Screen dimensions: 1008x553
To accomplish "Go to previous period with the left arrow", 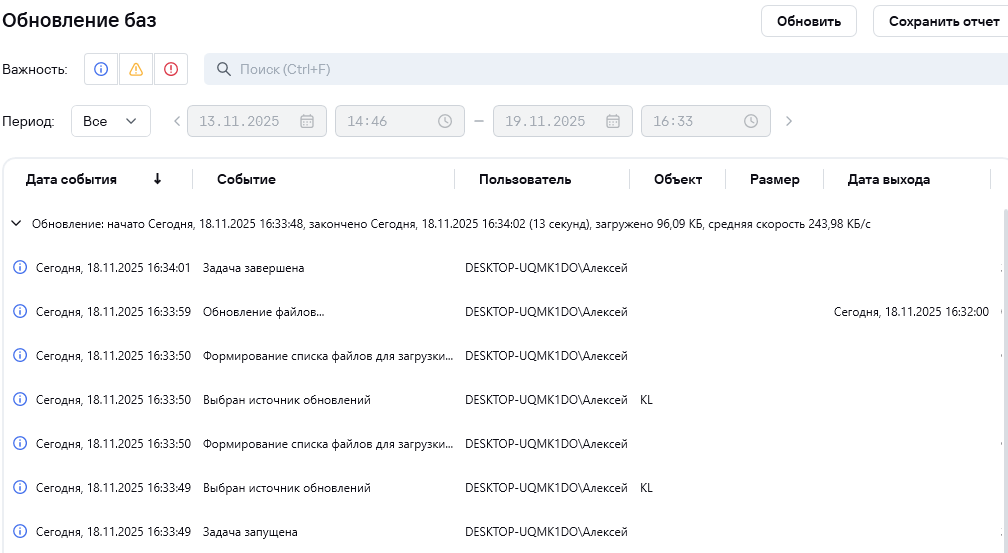I will tap(177, 121).
